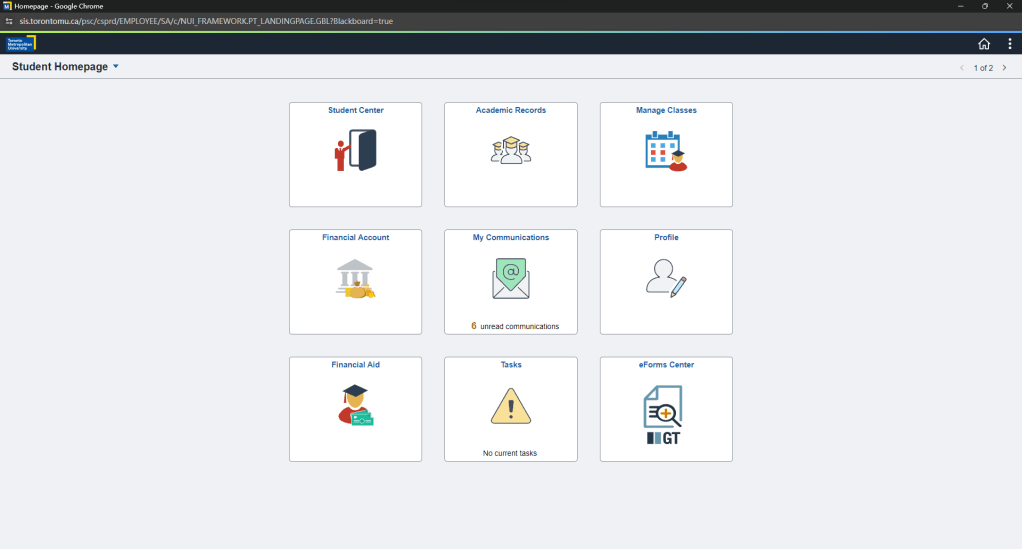The image size is (1022, 549).
Task: Click the Academic Records graduates icon
Action: coord(510,150)
